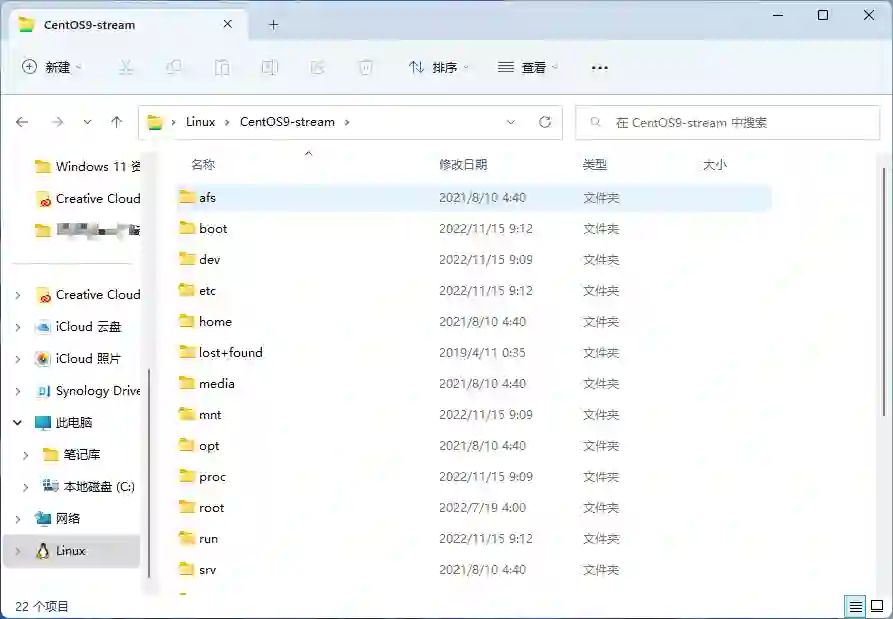
Task: Click the Copy icon in toolbar
Action: point(174,67)
